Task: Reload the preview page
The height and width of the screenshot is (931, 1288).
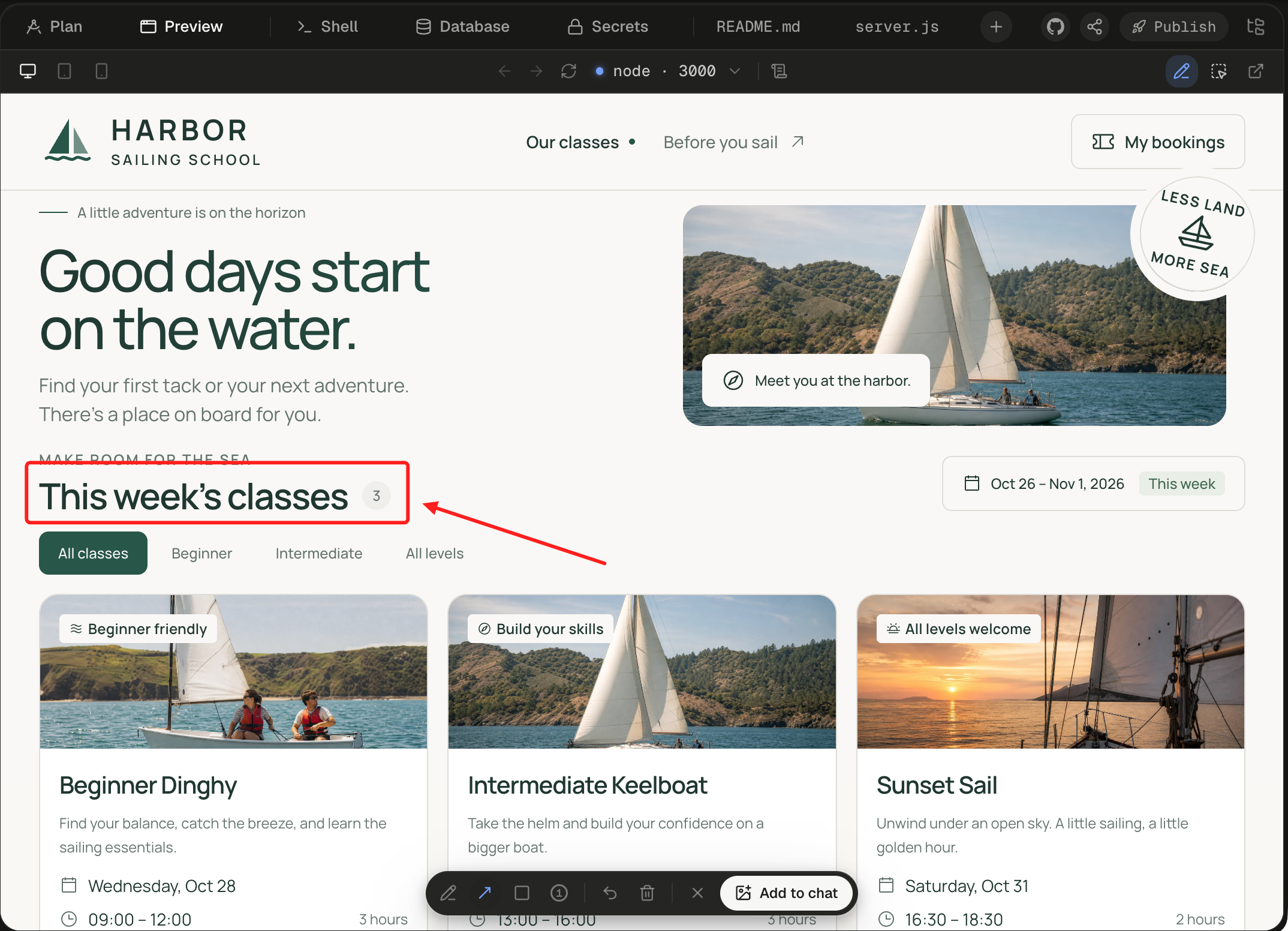Action: click(568, 71)
